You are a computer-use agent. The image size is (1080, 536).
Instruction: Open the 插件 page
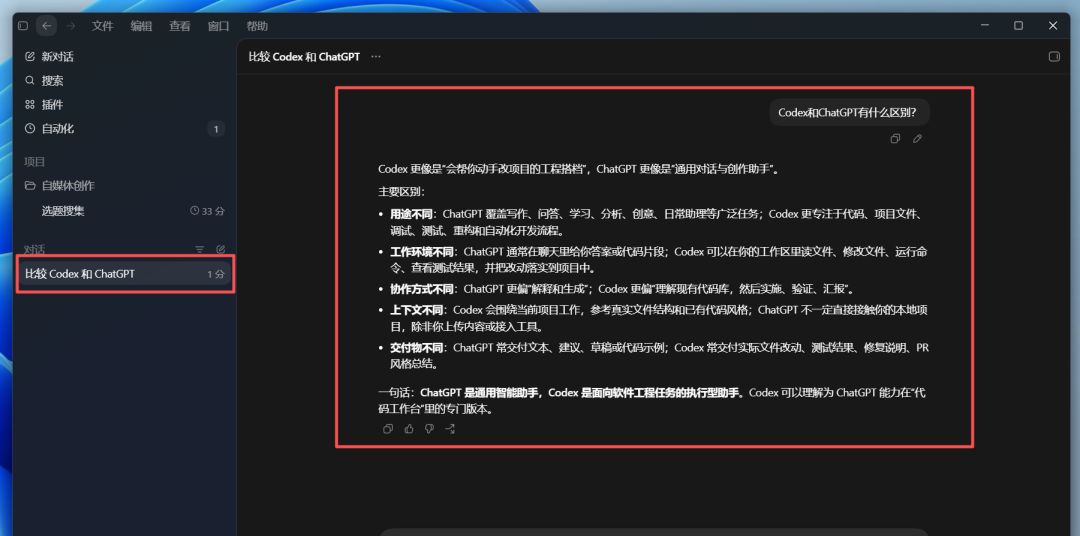click(124, 105)
